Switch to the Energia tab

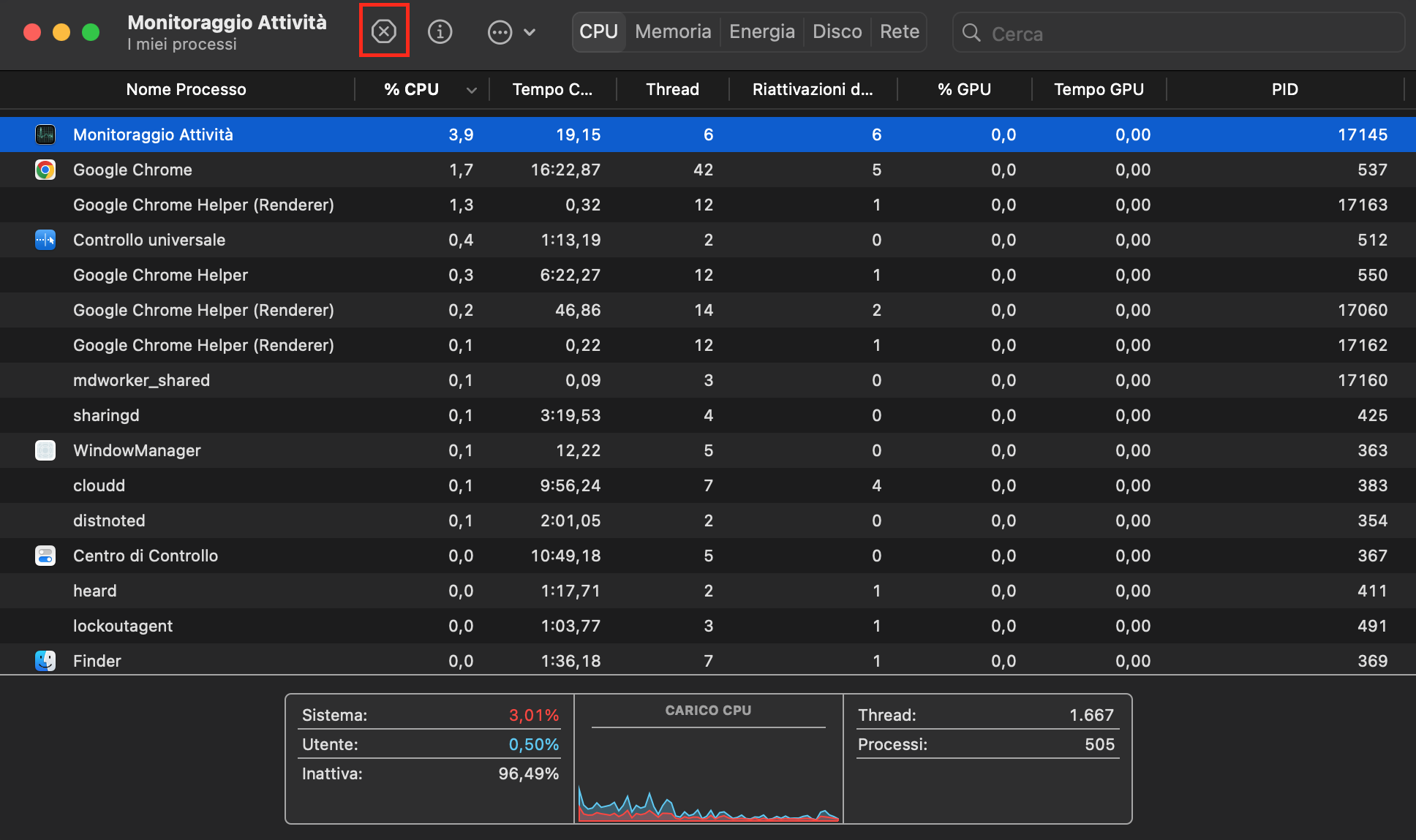[x=761, y=31]
